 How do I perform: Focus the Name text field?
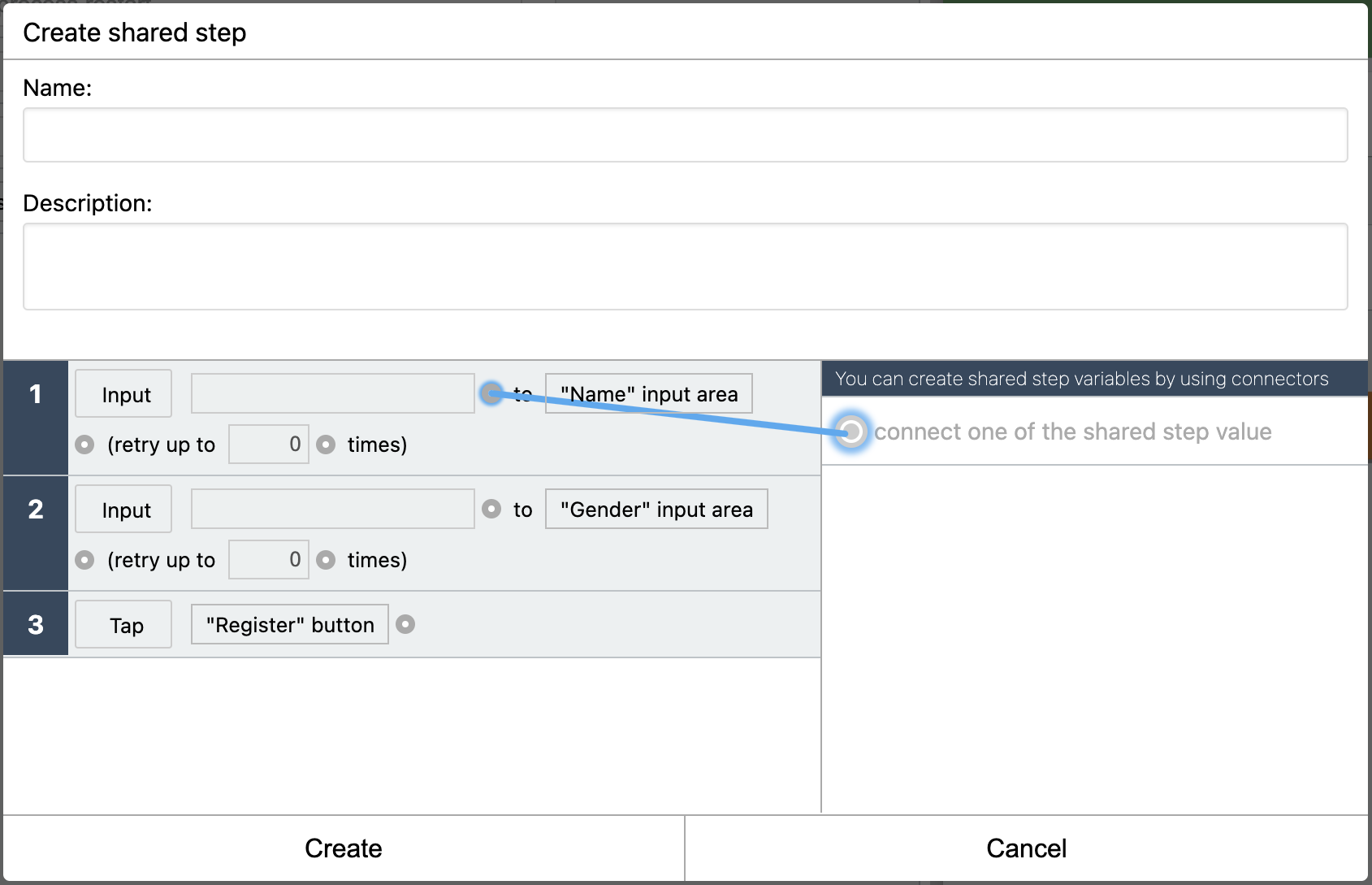686,135
